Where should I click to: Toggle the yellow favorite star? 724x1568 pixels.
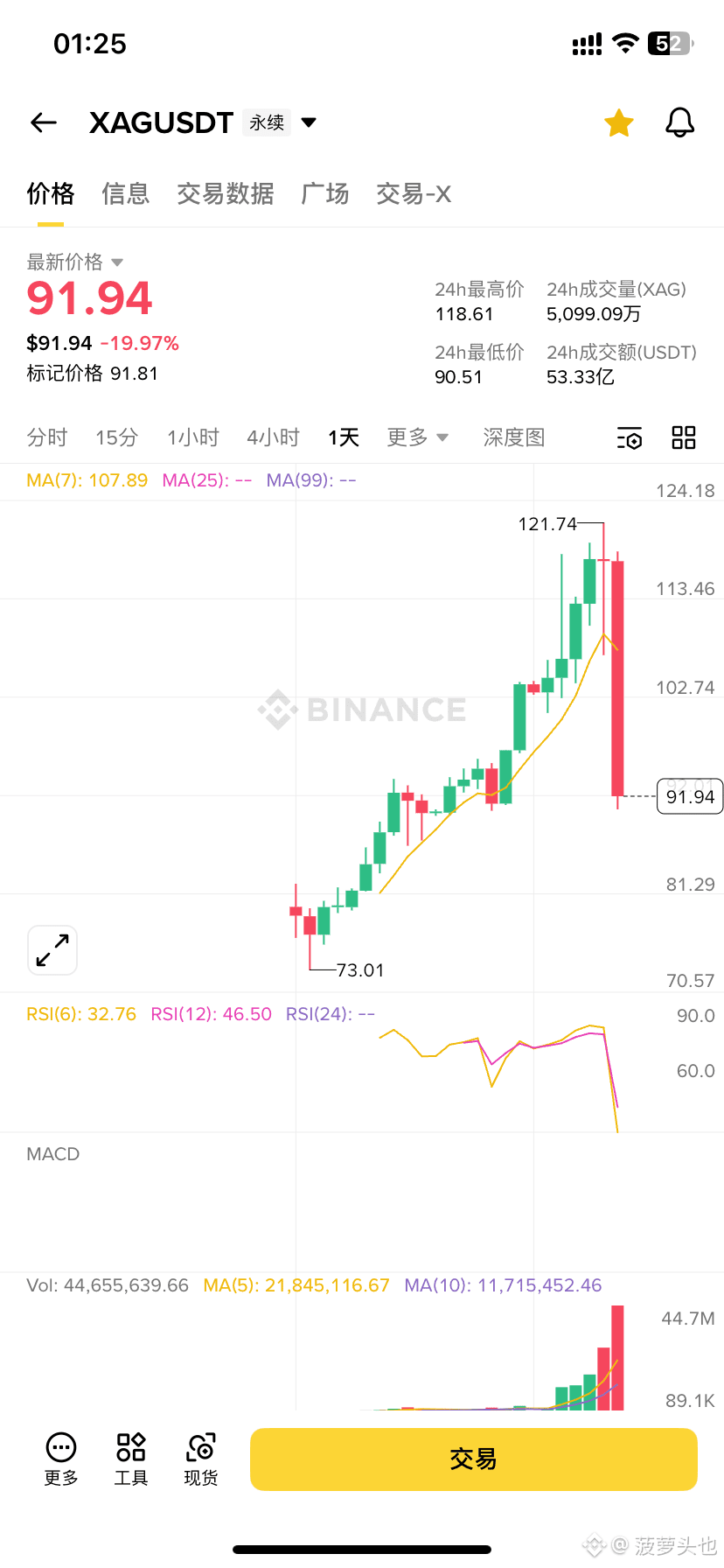click(619, 123)
